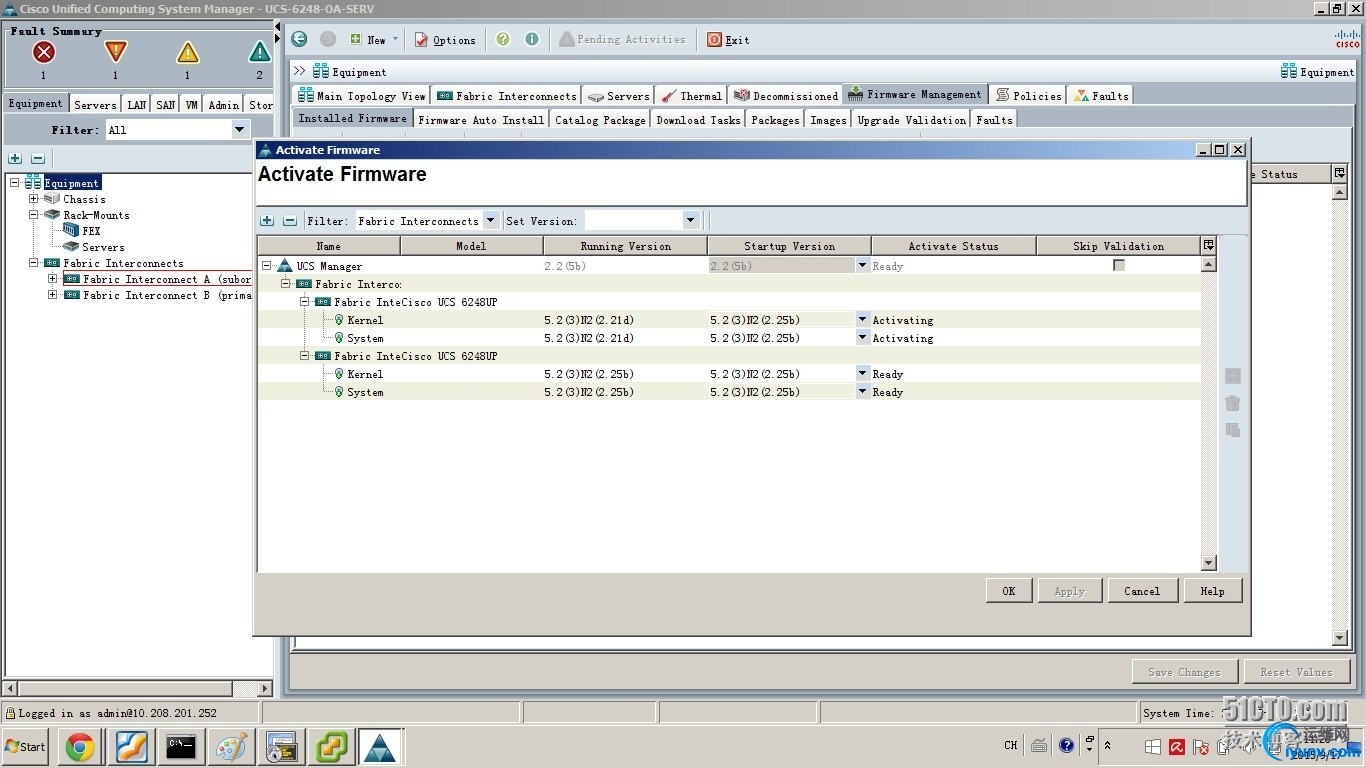This screenshot has width=1366, height=768.
Task: Expand Fabric Interconnect B tree node
Action: [52, 295]
